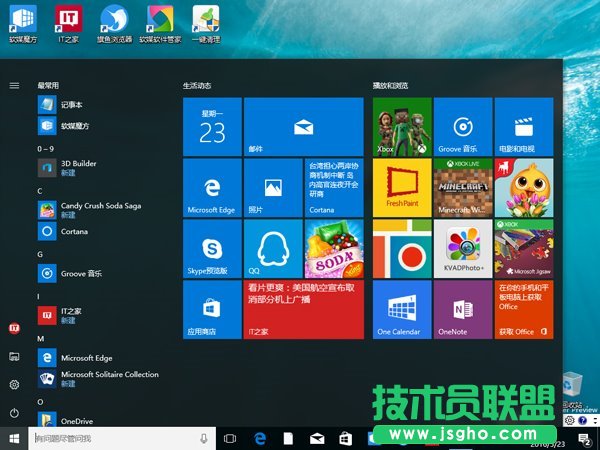Screen dimensions: 600x450
Task: Open the Action Center notification icon
Action: click(584, 439)
